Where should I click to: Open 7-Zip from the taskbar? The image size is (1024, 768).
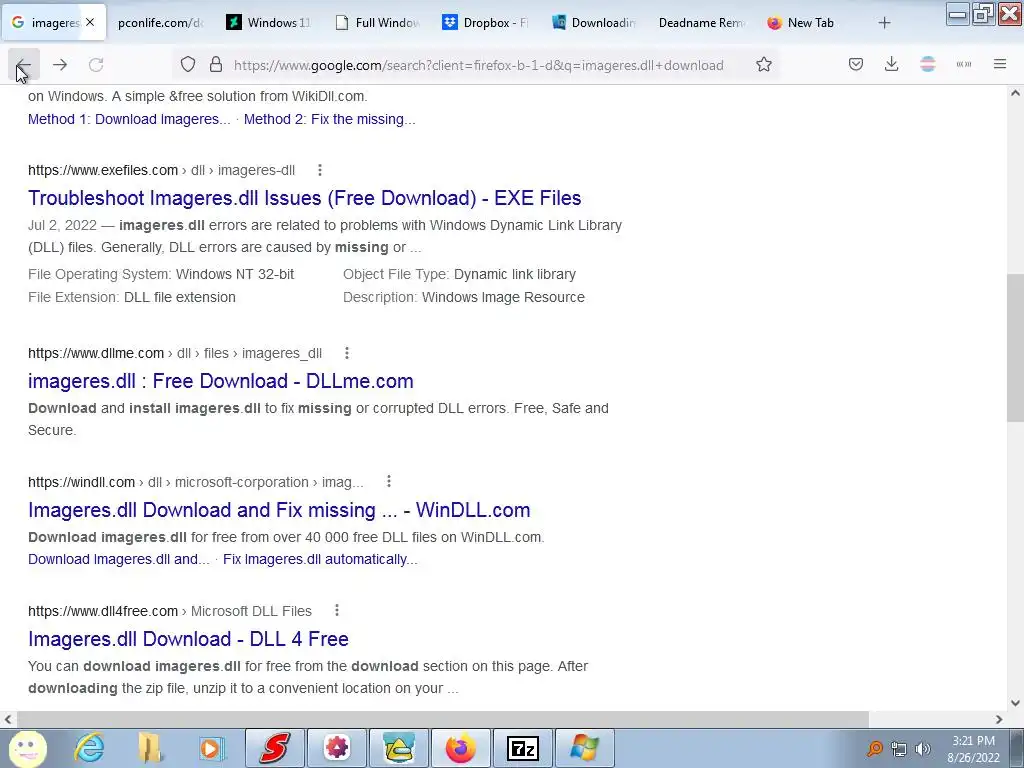coord(522,748)
